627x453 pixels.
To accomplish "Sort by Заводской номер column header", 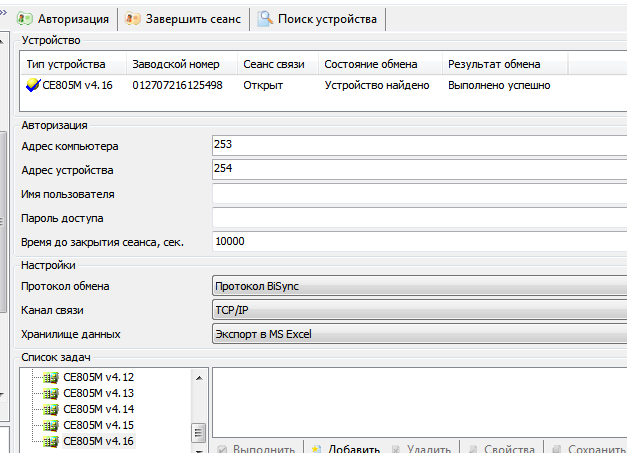I will click(x=176, y=64).
